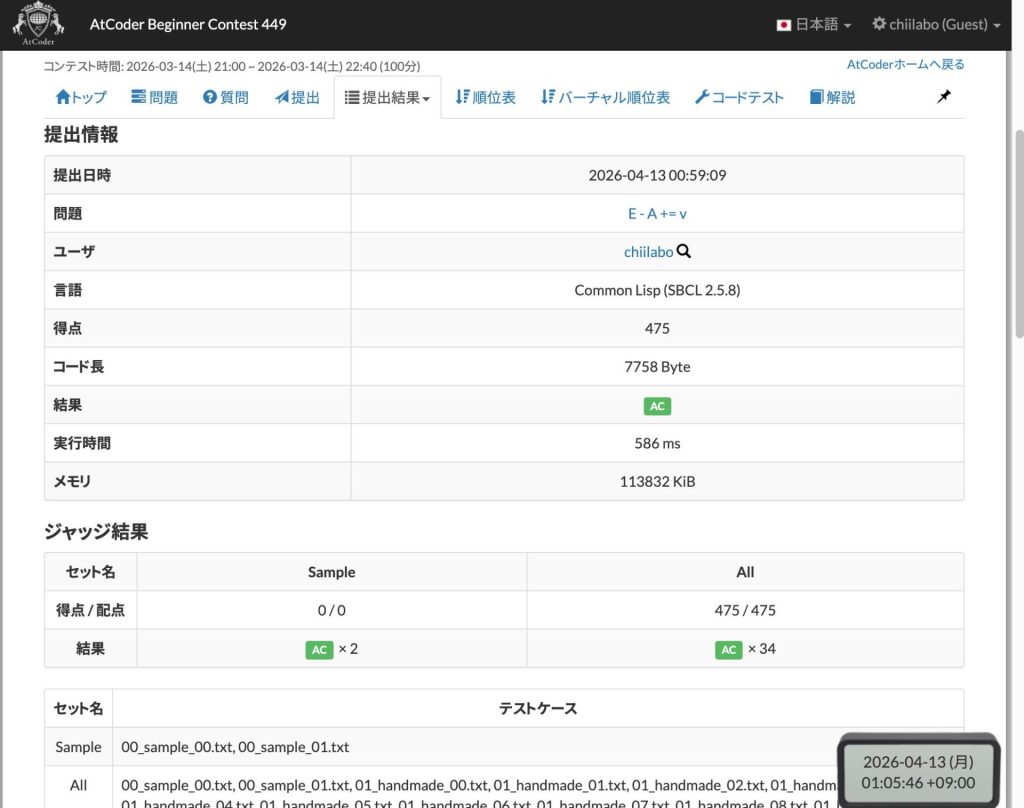Click the 475 / 475 score cell
This screenshot has width=1024, height=808.
click(745, 610)
